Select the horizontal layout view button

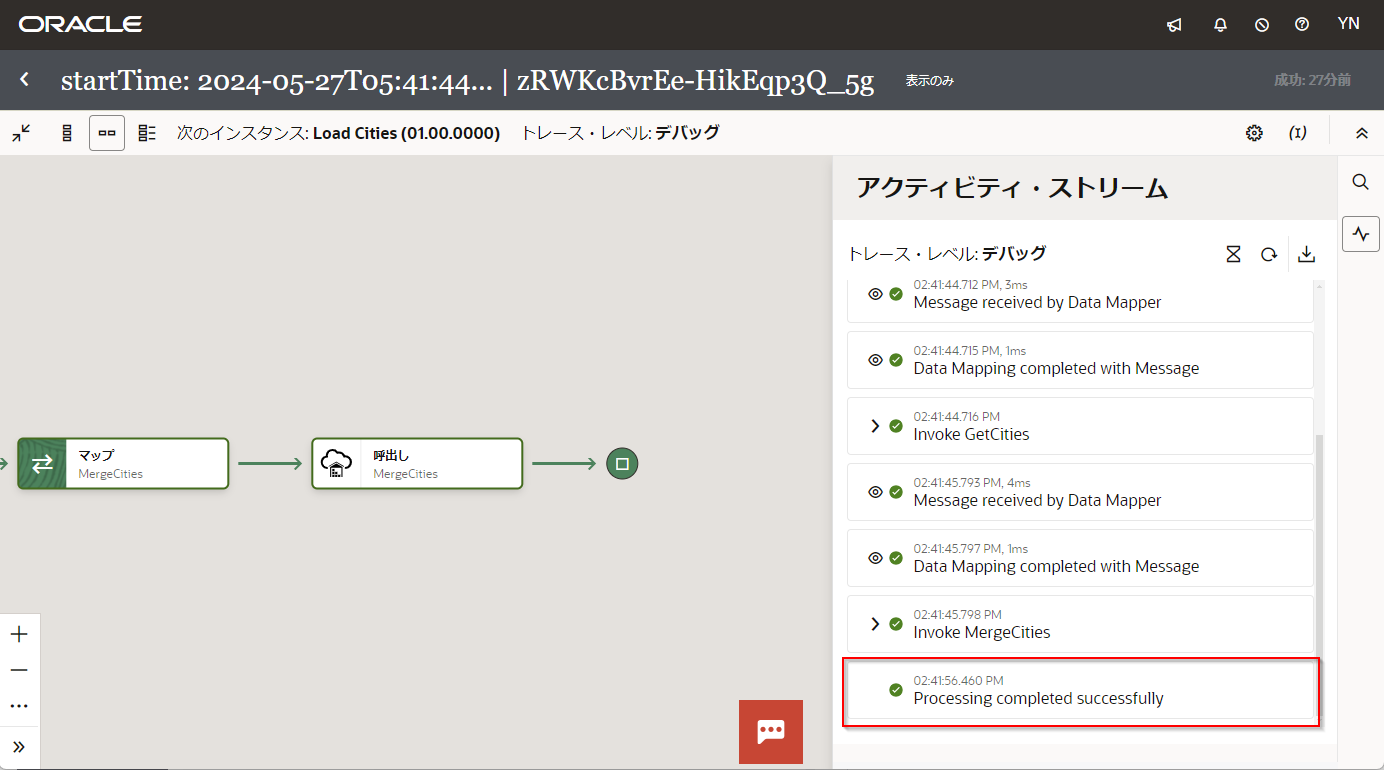pyautogui.click(x=107, y=133)
